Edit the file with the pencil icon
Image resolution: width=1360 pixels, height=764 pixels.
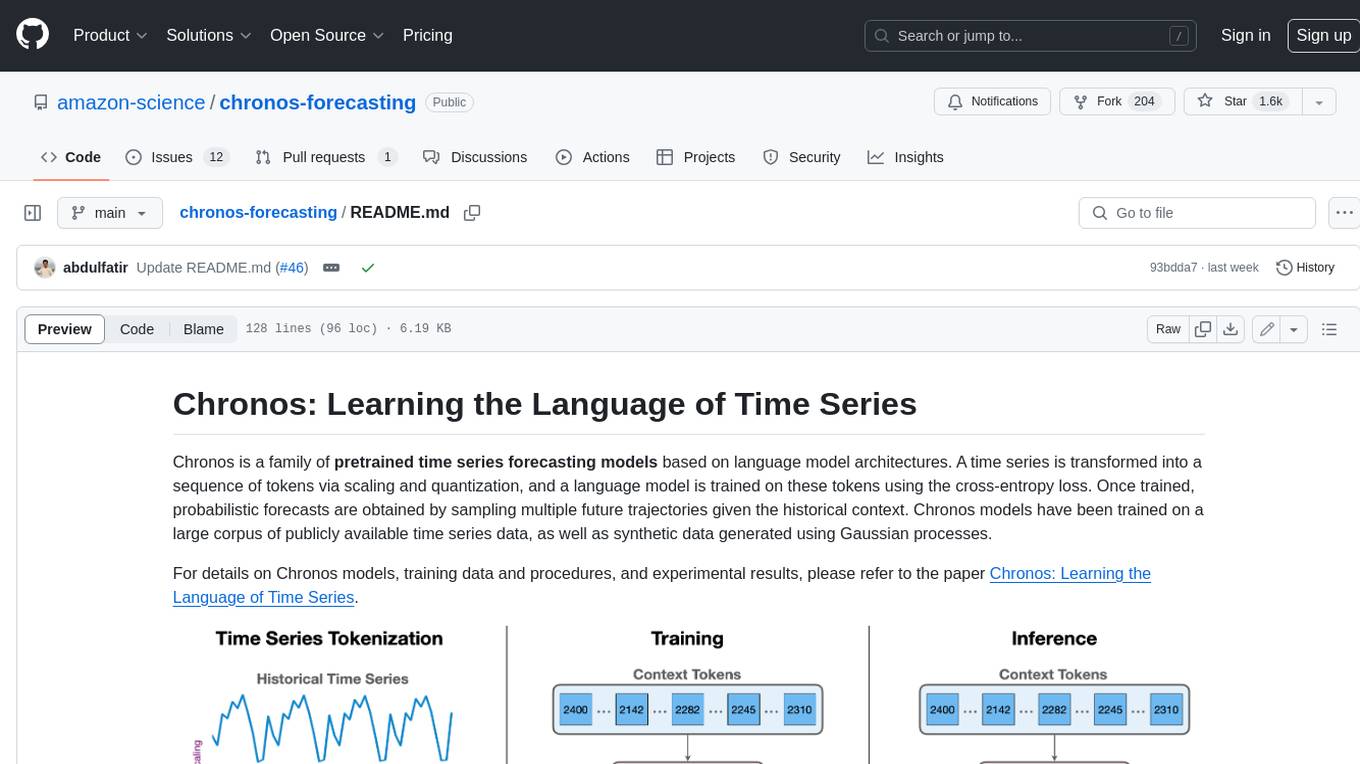pos(1267,329)
